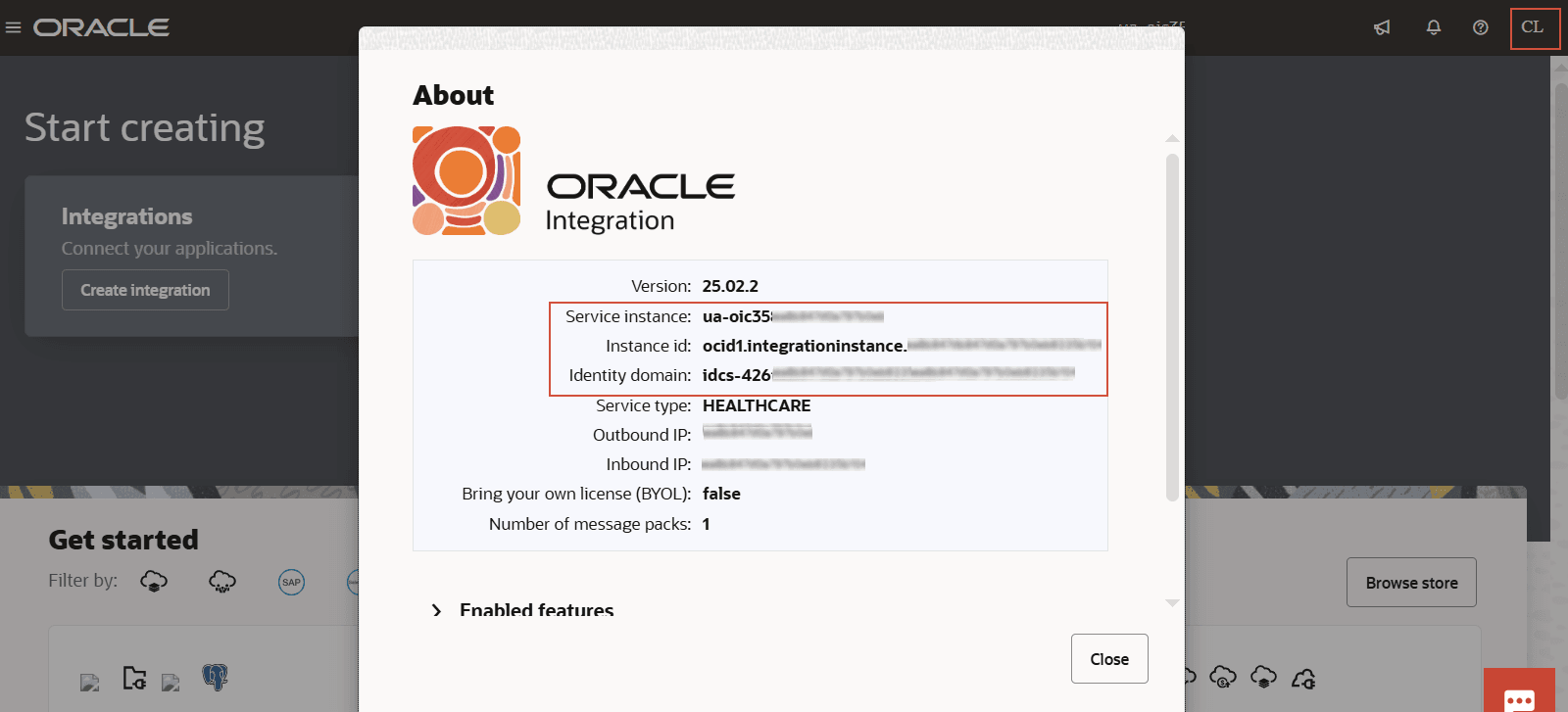Open the help question mark icon
Image resolution: width=1568 pixels, height=712 pixels.
[1481, 27]
